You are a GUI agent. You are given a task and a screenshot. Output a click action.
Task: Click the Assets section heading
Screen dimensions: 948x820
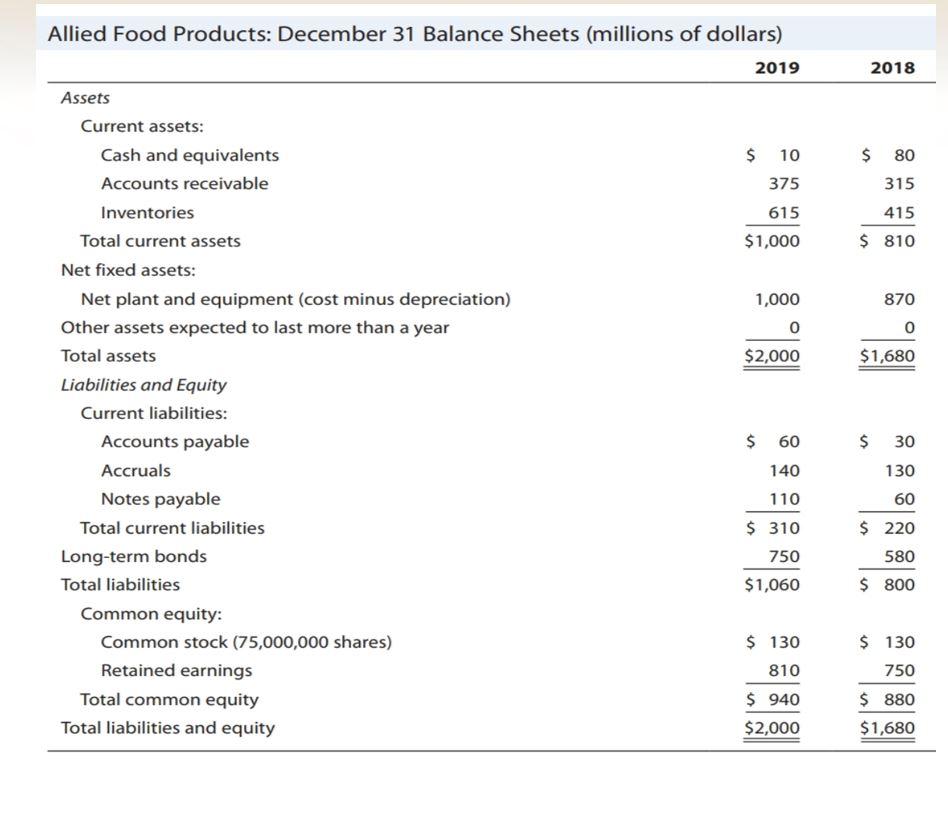[85, 97]
